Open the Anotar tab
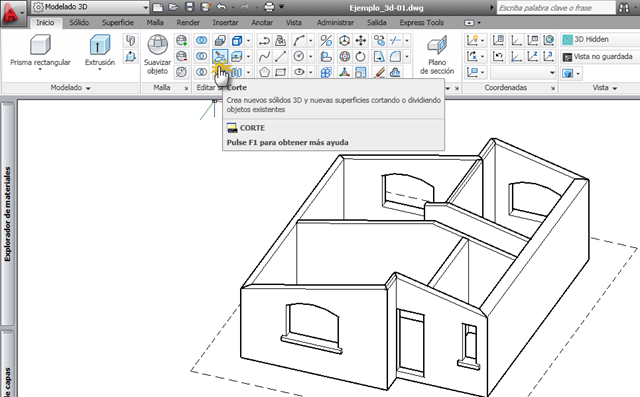The image size is (640, 397). click(262, 23)
